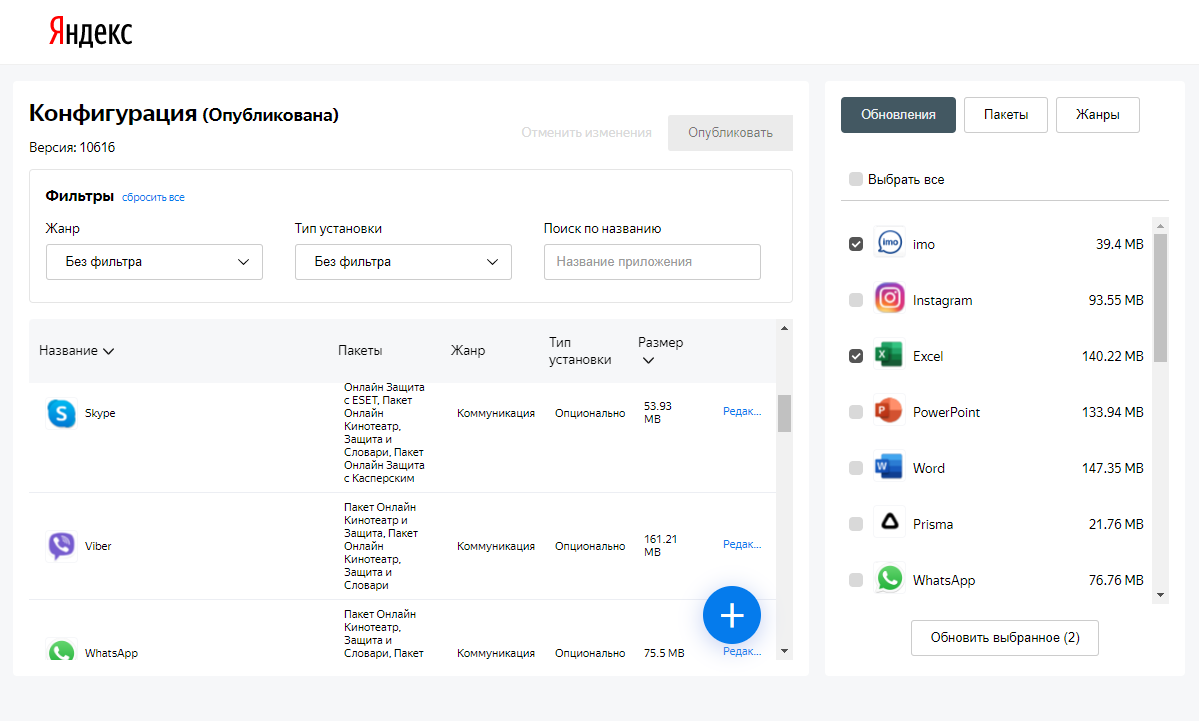Click the app name search field
This screenshot has width=1199, height=721.
pos(652,261)
